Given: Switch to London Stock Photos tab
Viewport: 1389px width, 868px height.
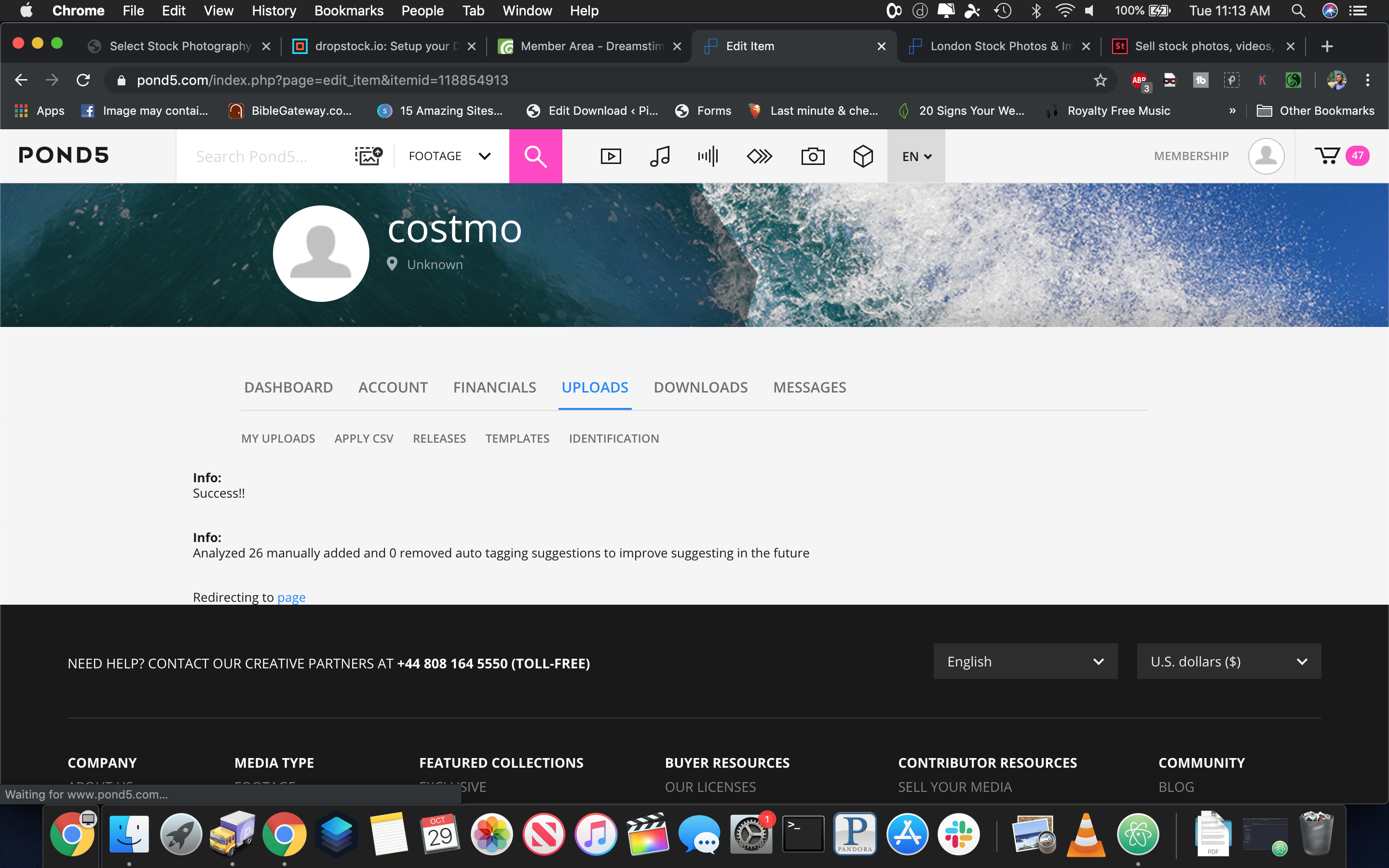Looking at the screenshot, I should (999, 46).
